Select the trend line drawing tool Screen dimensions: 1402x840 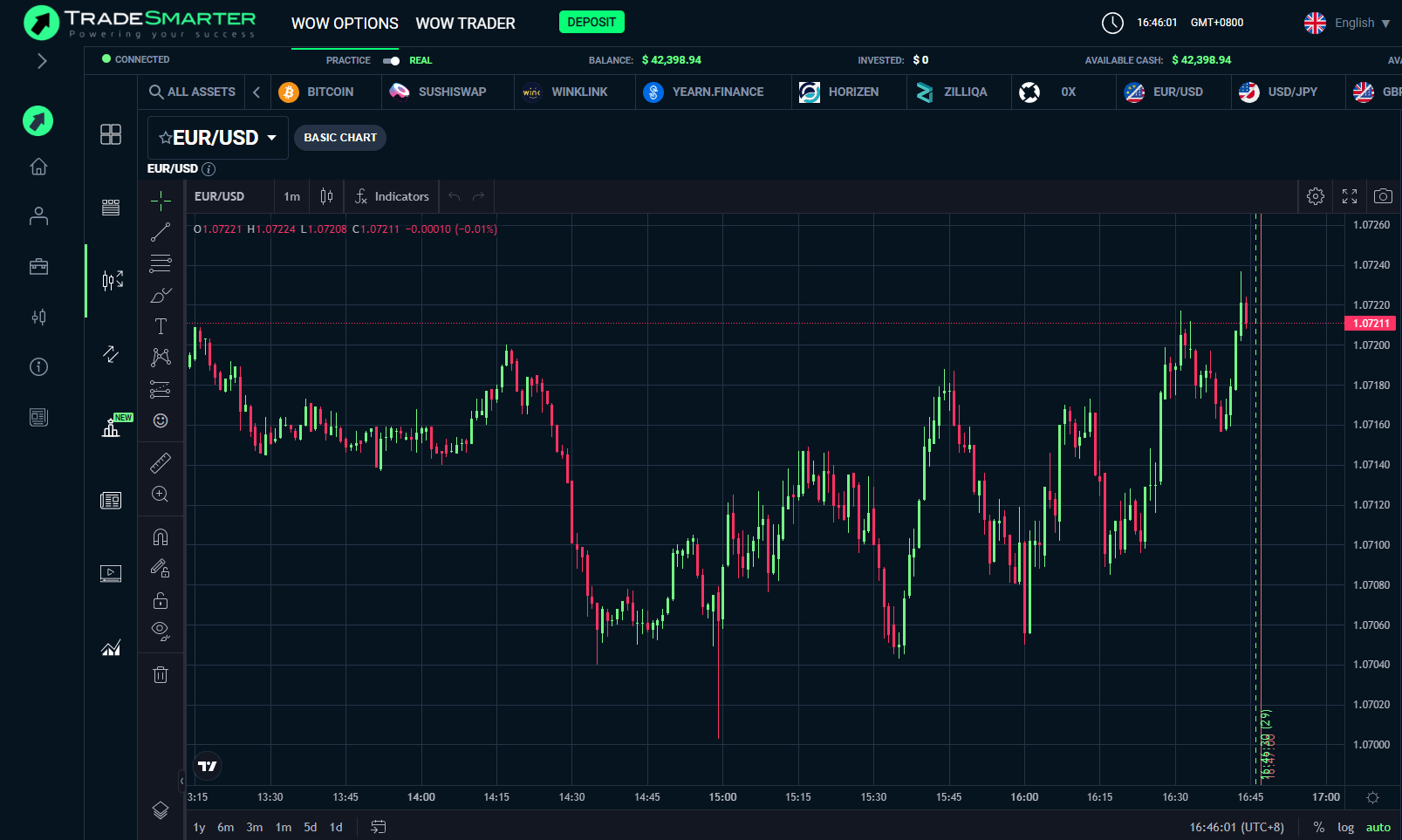coord(161,232)
